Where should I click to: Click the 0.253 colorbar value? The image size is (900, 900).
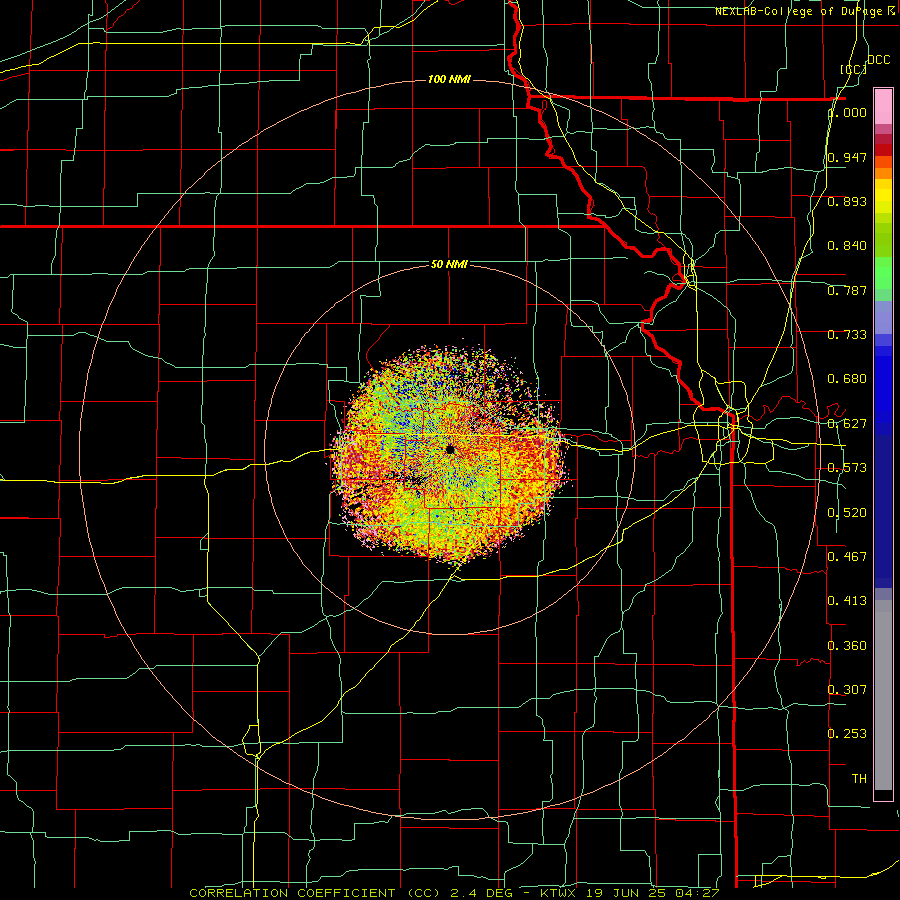pos(847,734)
